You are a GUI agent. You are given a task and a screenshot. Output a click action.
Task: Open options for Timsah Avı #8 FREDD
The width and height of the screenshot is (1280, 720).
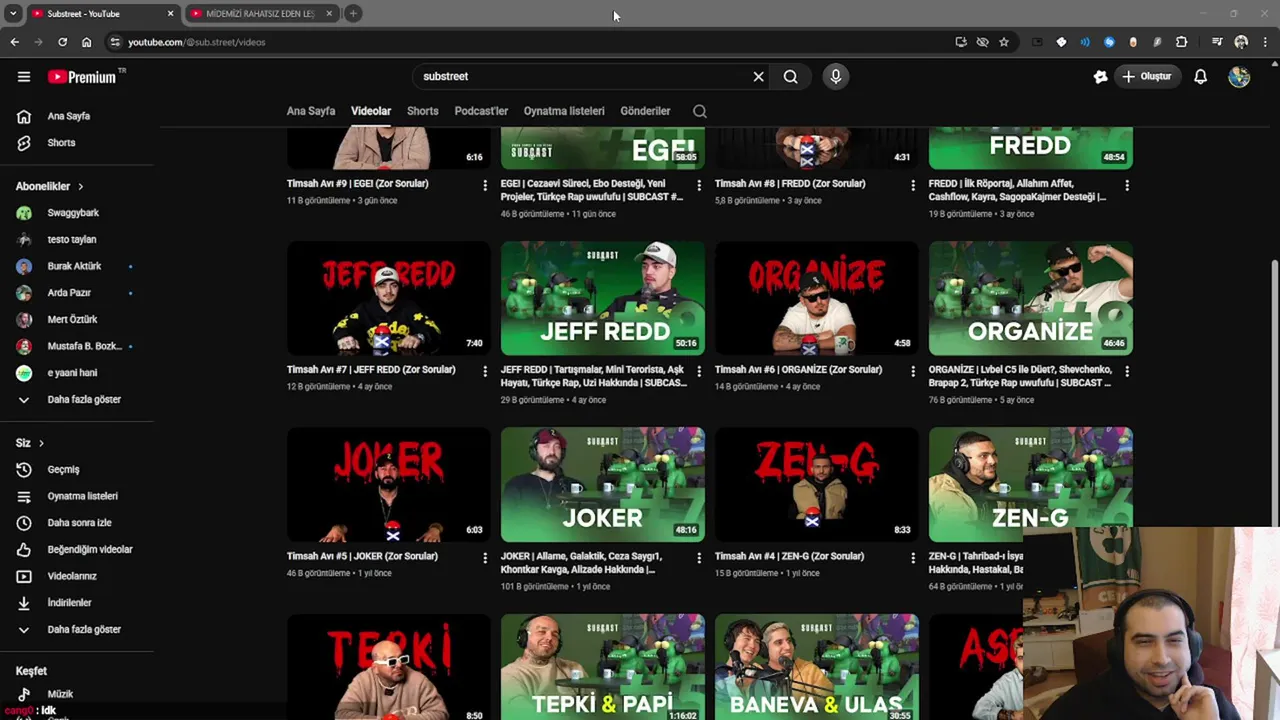[x=913, y=185]
